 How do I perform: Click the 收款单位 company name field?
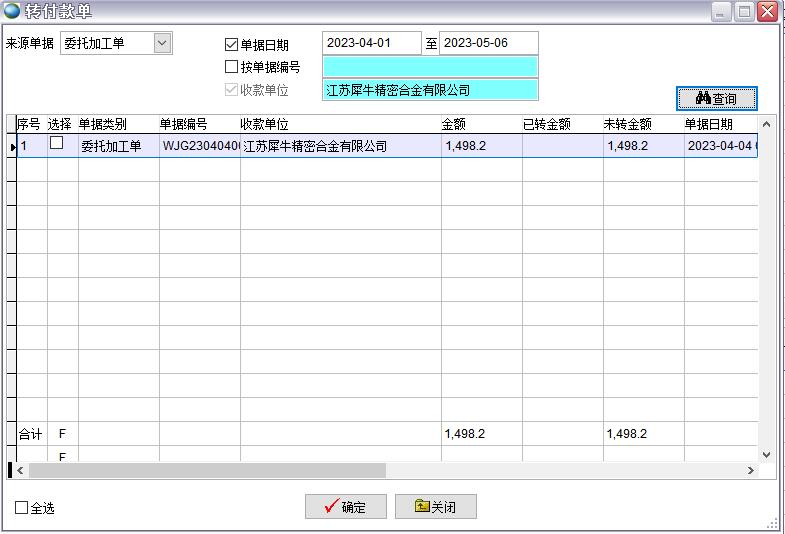[x=429, y=90]
